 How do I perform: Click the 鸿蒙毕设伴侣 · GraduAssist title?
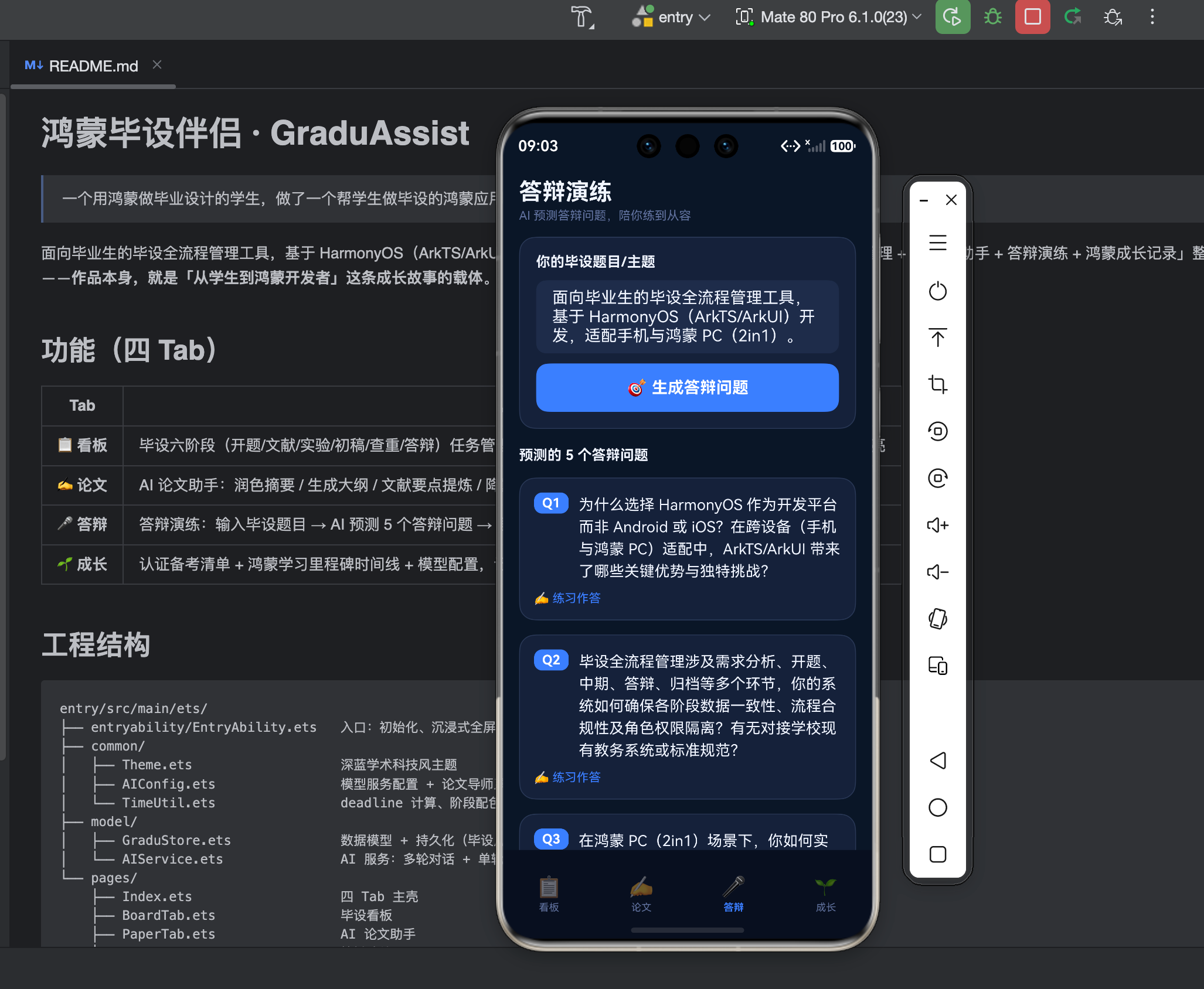coord(256,133)
